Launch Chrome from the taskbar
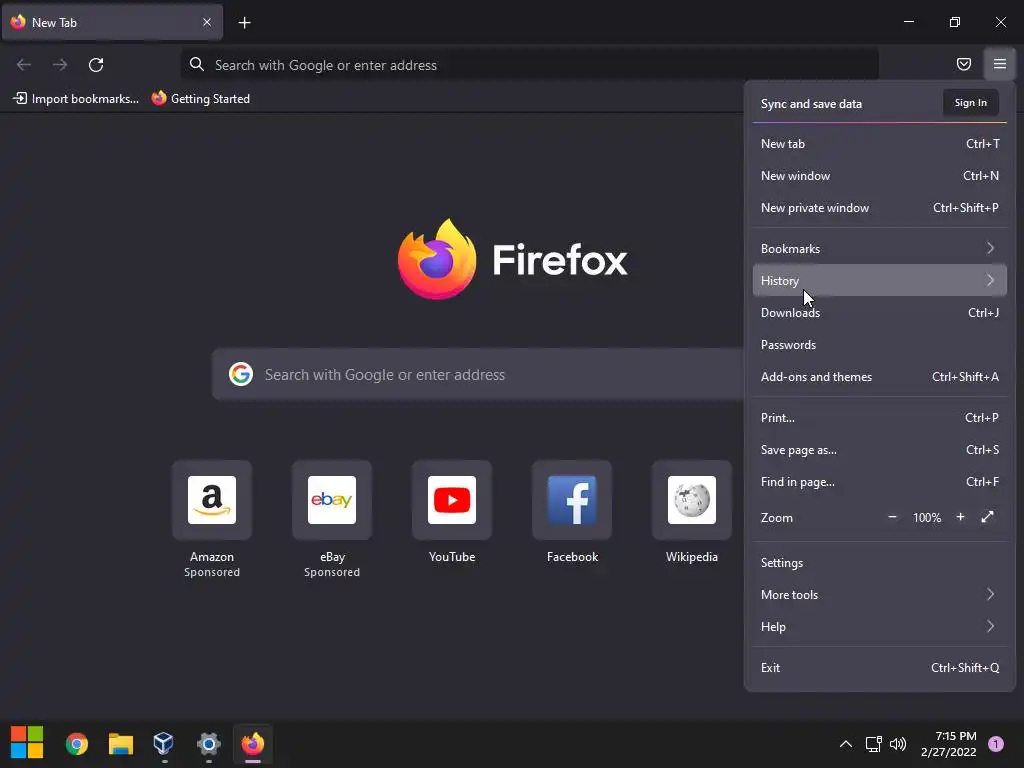This screenshot has height=768, width=1024. (x=77, y=744)
